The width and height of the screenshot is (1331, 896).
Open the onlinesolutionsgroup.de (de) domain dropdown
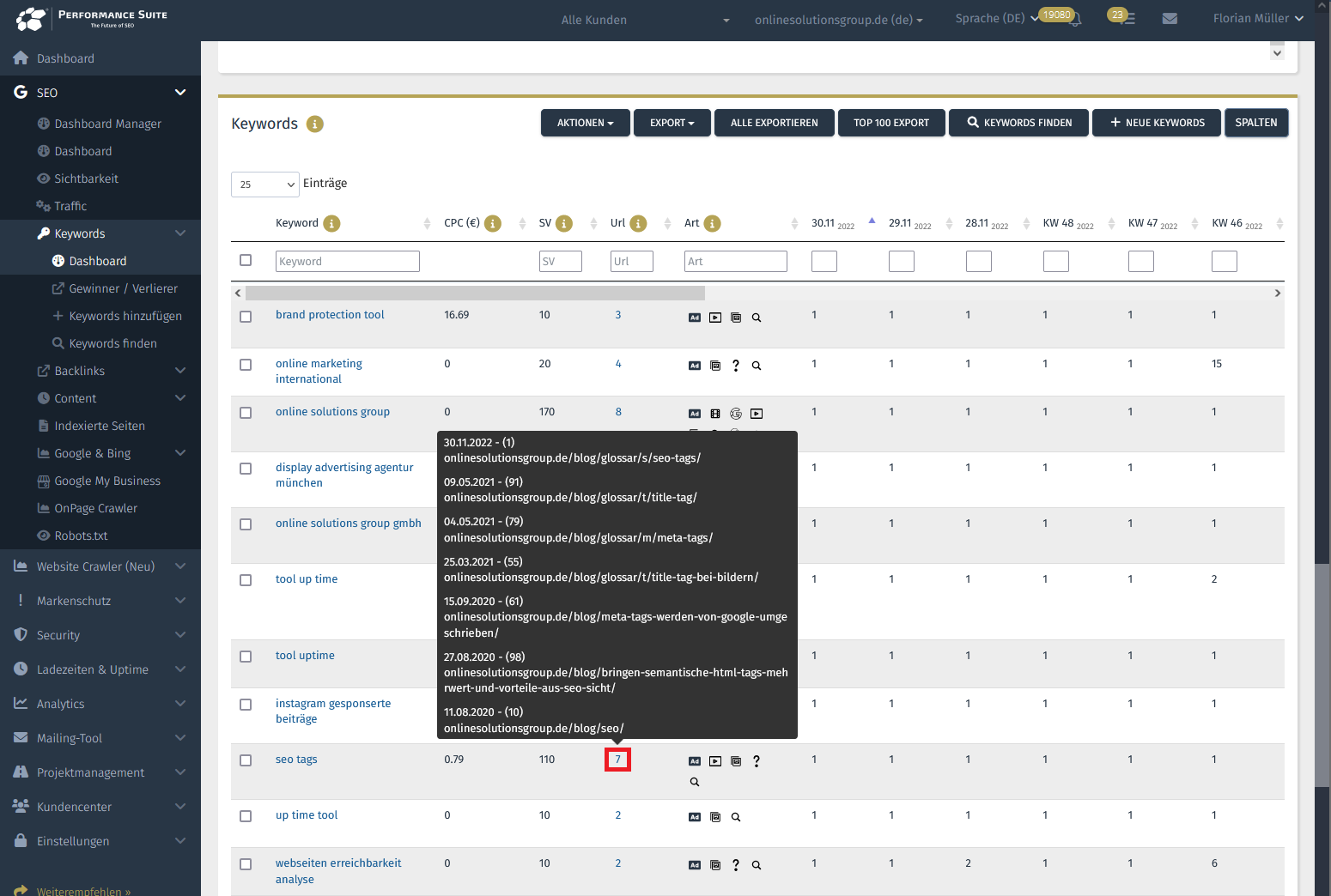[x=839, y=20]
